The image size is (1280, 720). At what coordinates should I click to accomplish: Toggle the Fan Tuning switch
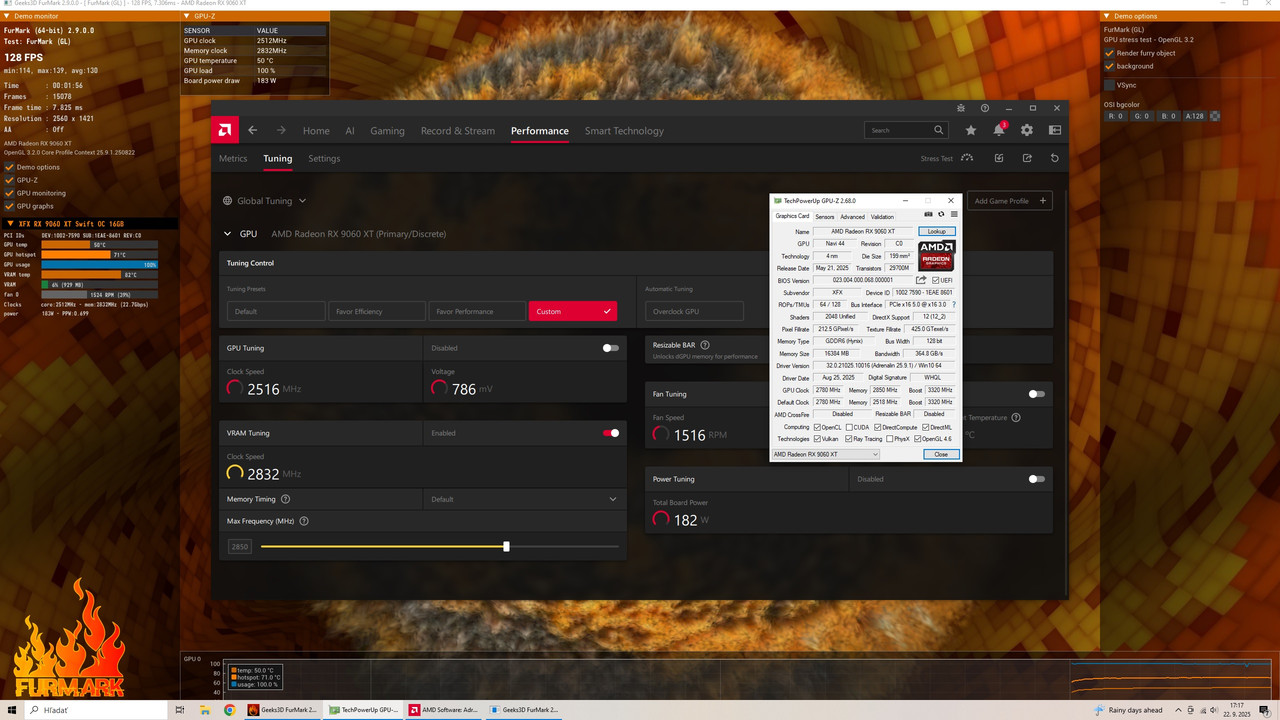1036,394
